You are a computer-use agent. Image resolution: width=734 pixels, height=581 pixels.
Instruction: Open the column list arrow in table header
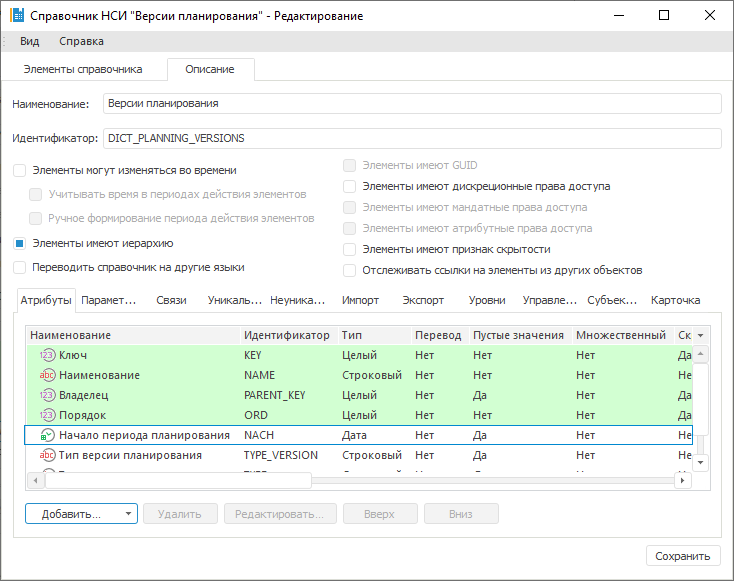(700, 335)
